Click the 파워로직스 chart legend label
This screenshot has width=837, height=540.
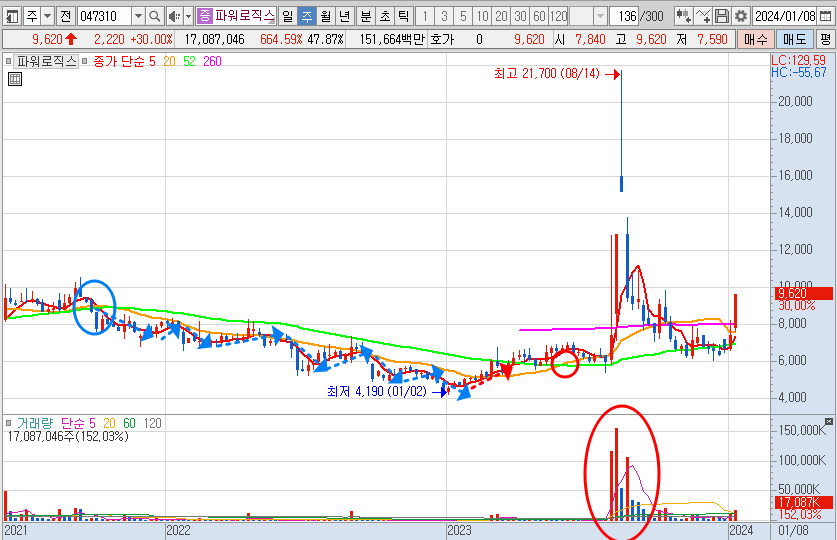pos(47,61)
